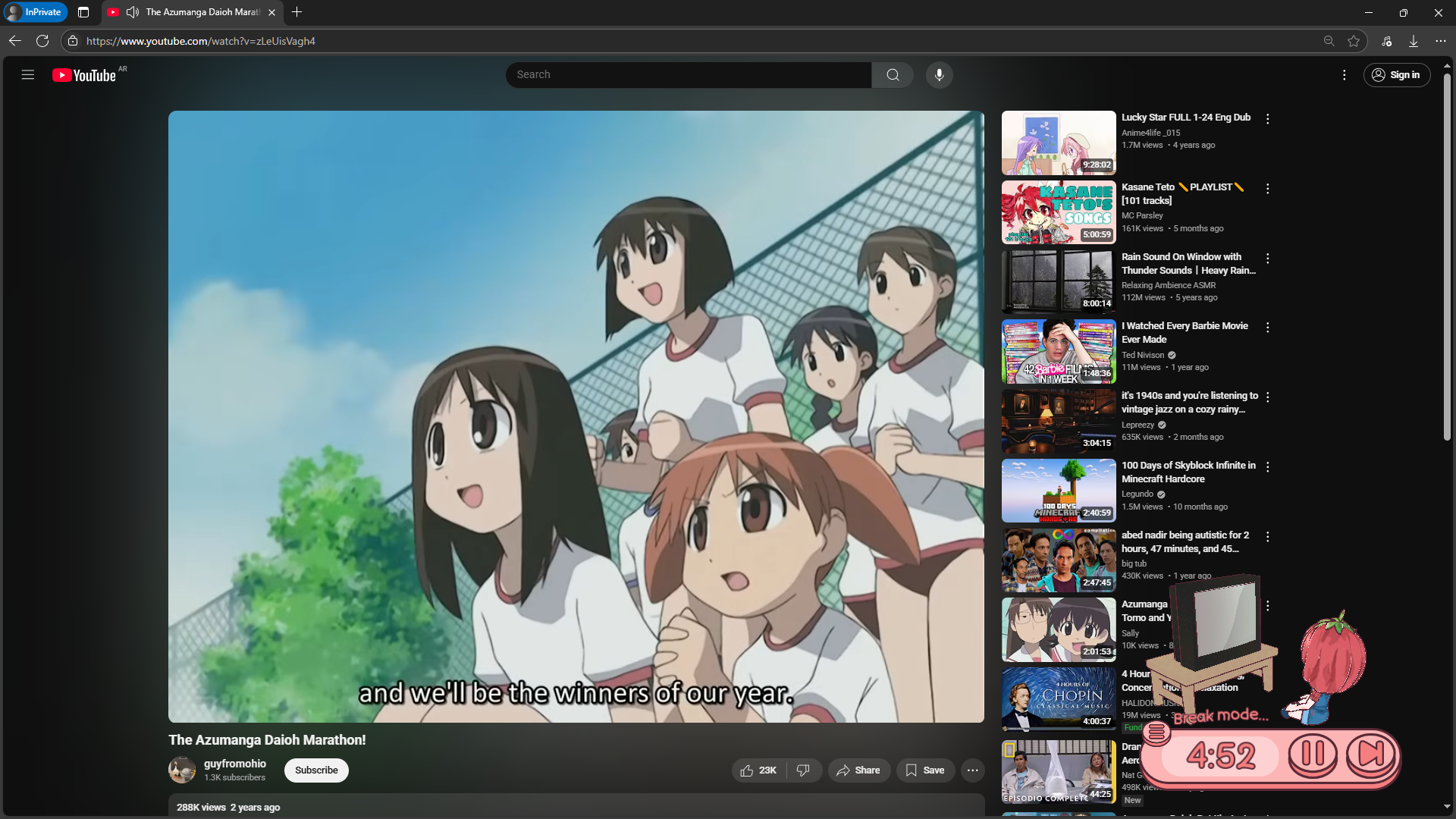
Task: Open 100 Days of Skyblock thumbnail
Action: (1059, 491)
